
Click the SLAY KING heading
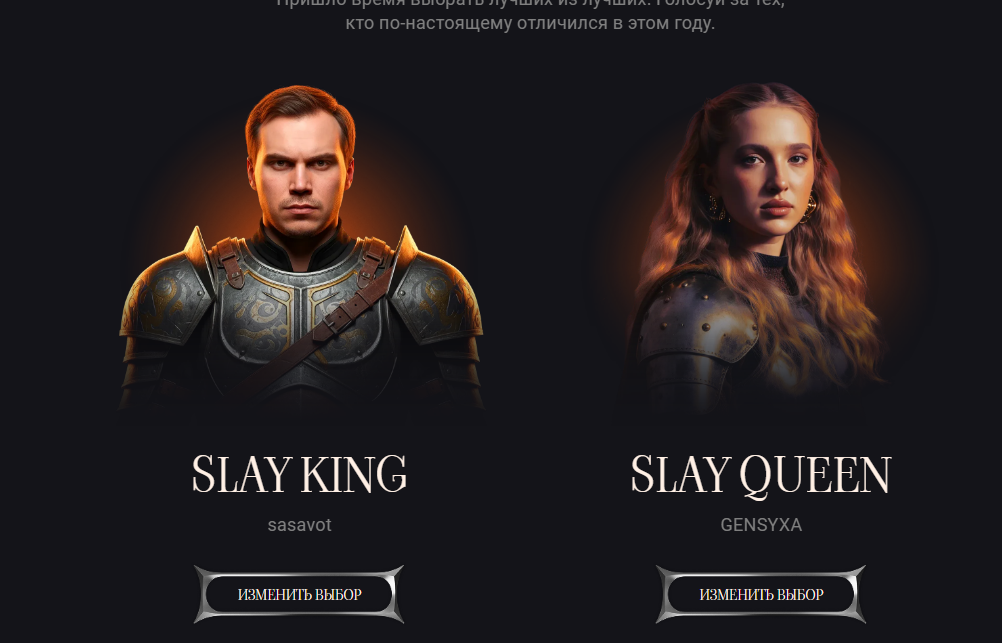coord(299,474)
